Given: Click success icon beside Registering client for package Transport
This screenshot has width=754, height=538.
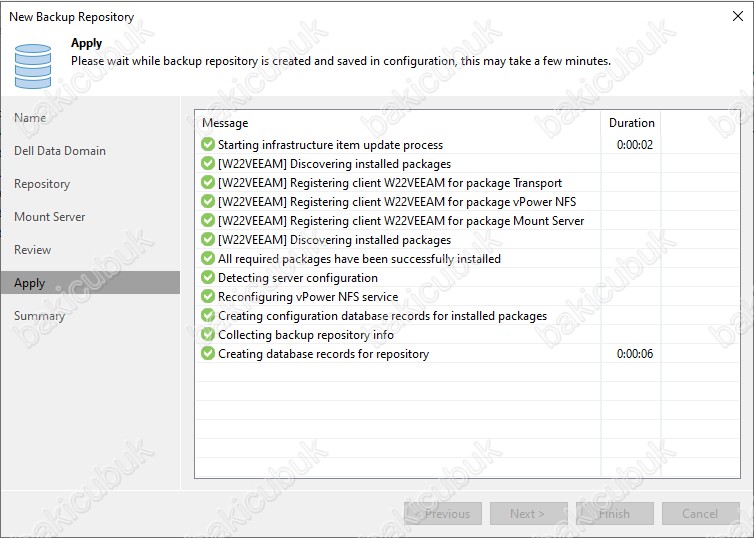Looking at the screenshot, I should click(x=208, y=182).
